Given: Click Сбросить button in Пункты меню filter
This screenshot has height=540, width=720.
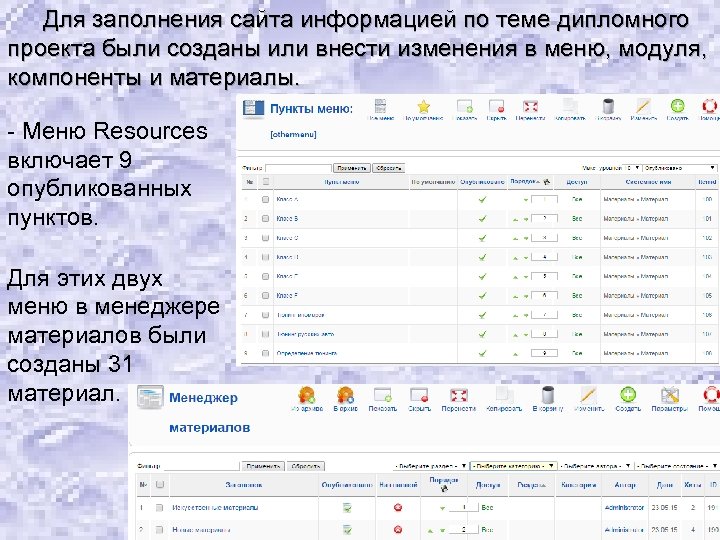Looking at the screenshot, I should (x=388, y=168).
